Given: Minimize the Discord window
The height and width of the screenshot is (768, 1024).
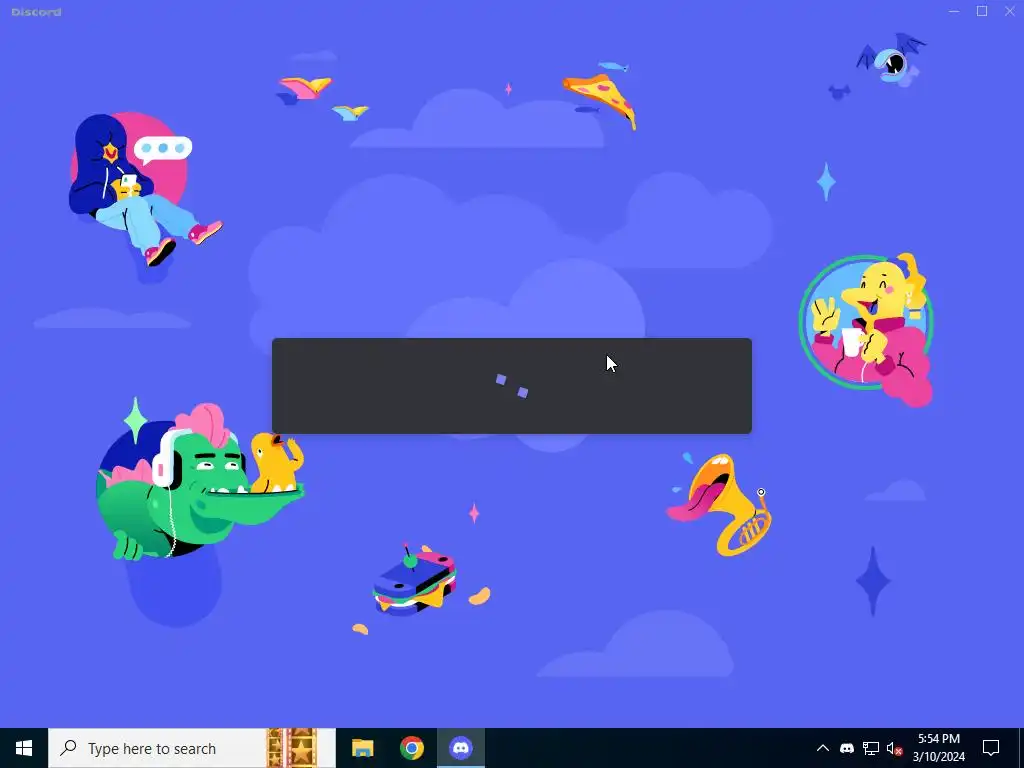Looking at the screenshot, I should click(954, 11).
